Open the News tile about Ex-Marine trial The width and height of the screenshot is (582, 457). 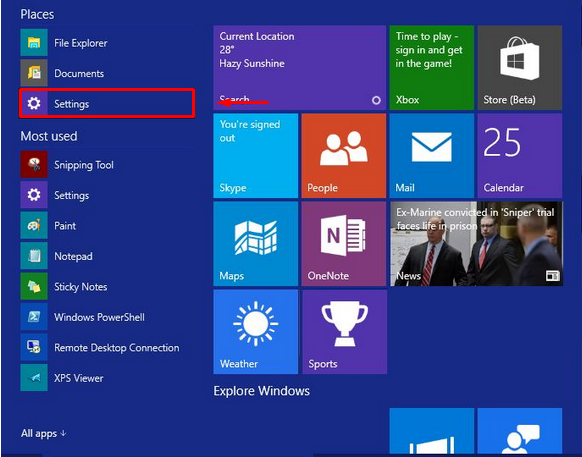[x=476, y=244]
